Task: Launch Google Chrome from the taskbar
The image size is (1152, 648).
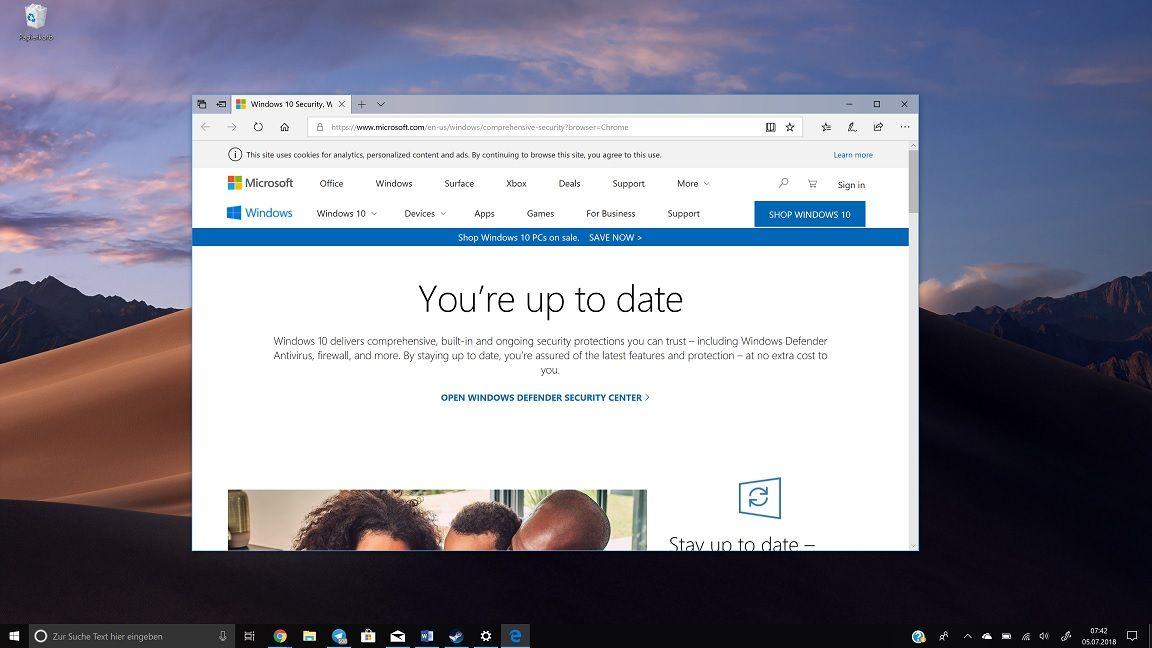Action: click(280, 636)
